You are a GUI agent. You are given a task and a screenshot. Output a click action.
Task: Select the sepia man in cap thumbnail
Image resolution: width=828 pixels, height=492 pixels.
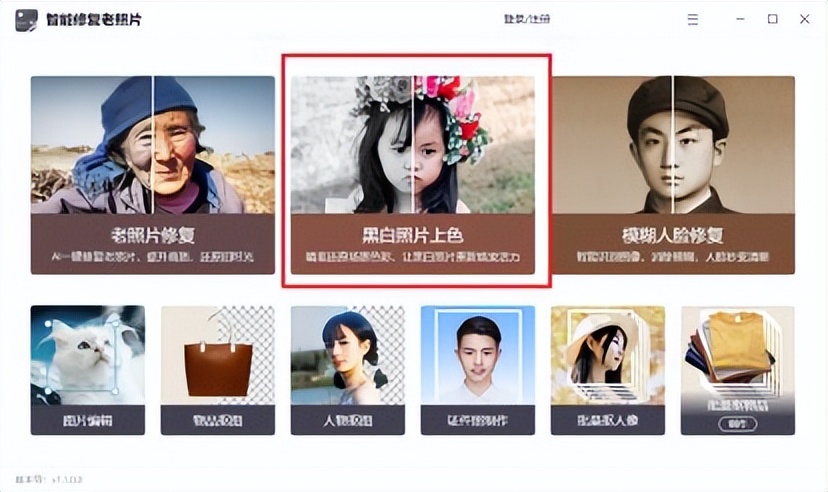pyautogui.click(x=673, y=145)
